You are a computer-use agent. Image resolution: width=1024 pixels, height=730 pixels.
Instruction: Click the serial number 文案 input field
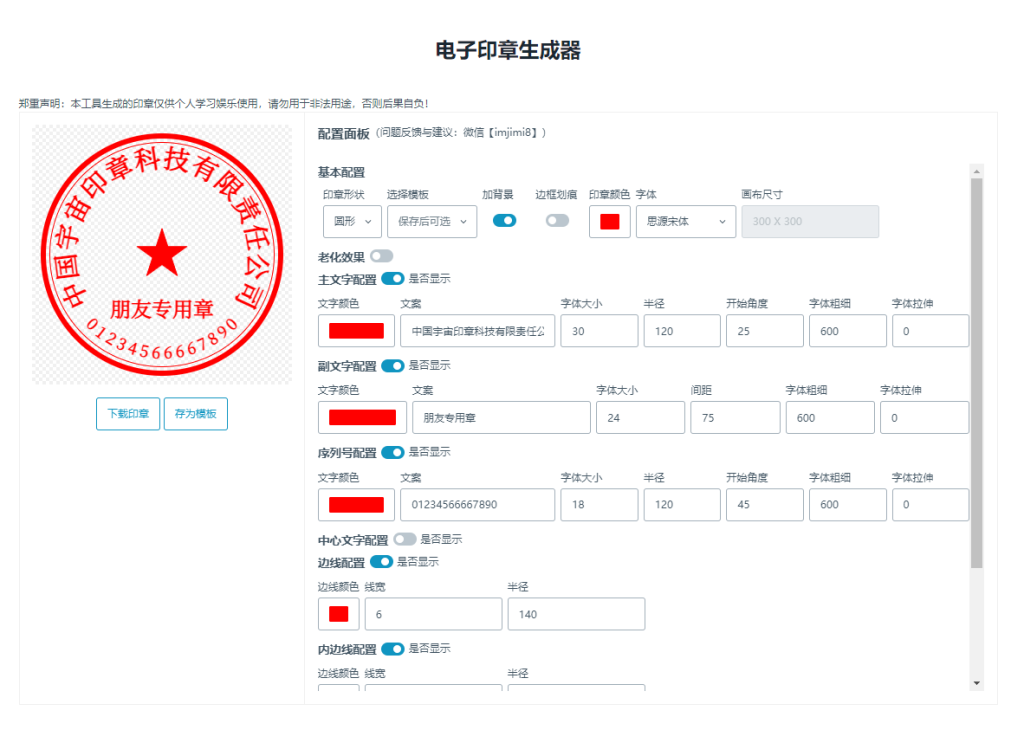[x=480, y=505]
